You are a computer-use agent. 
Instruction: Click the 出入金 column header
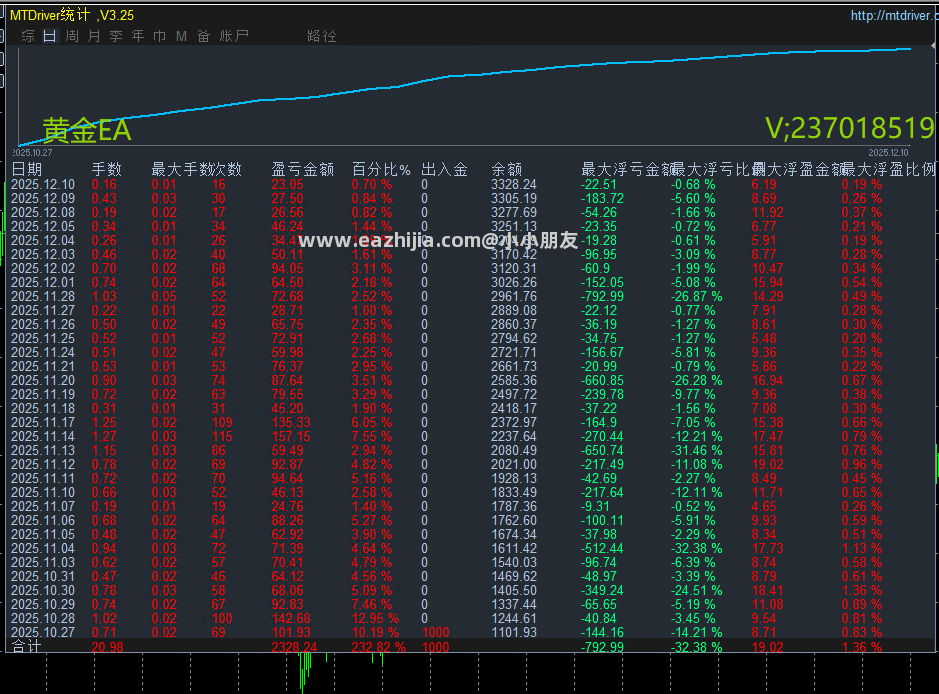(444, 169)
